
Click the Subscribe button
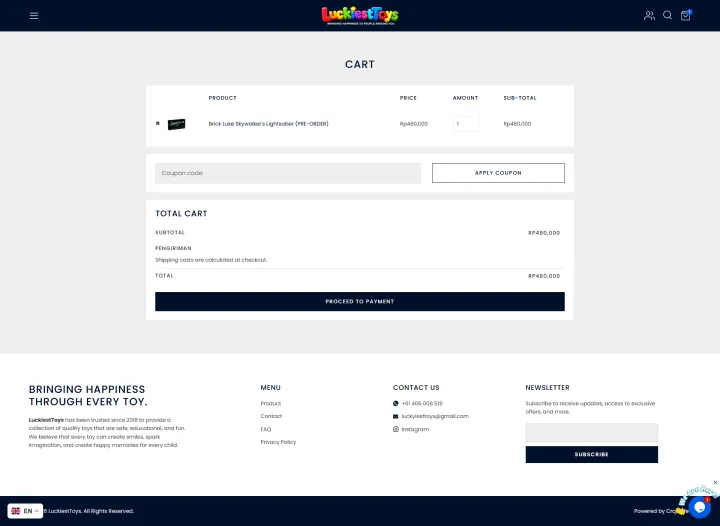click(591, 454)
